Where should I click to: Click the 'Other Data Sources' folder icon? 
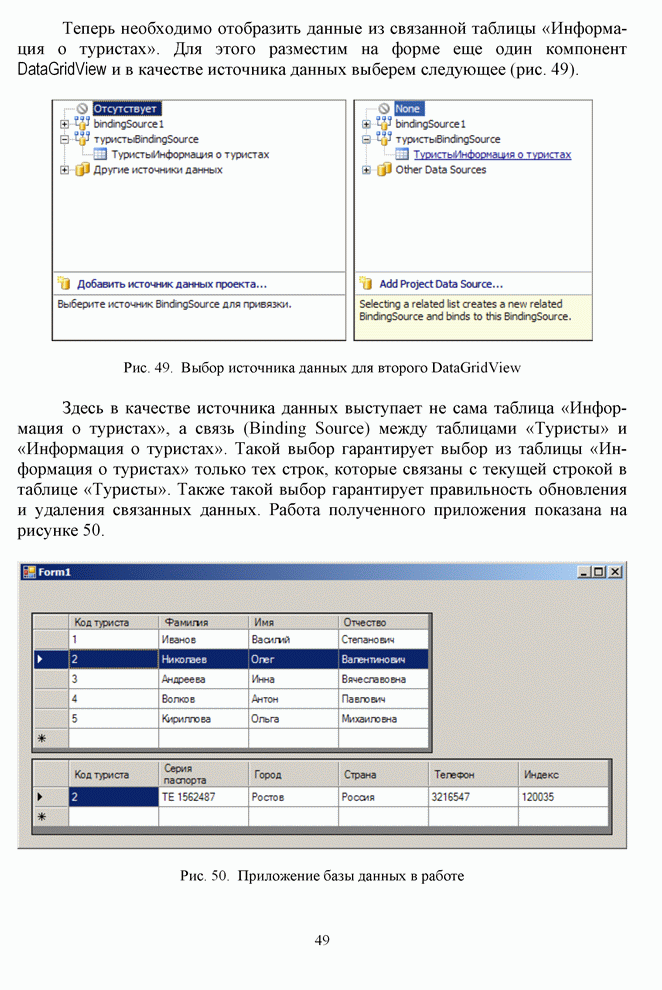tap(383, 170)
